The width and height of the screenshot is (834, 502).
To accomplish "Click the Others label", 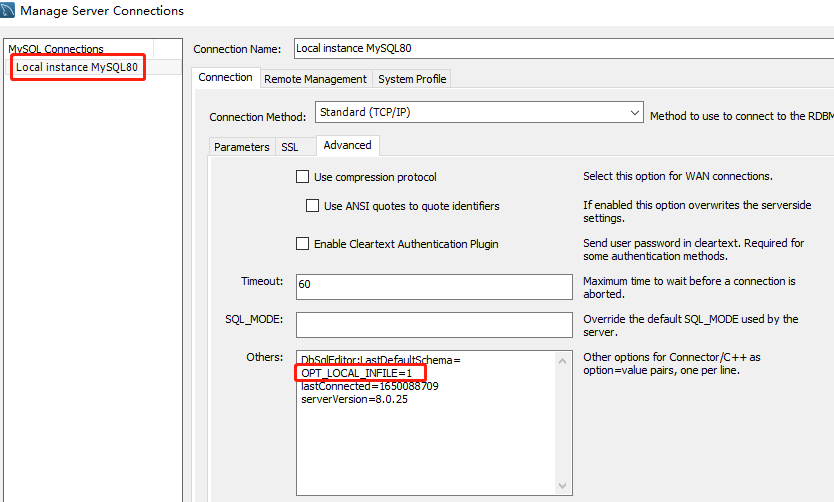I will (x=264, y=357).
